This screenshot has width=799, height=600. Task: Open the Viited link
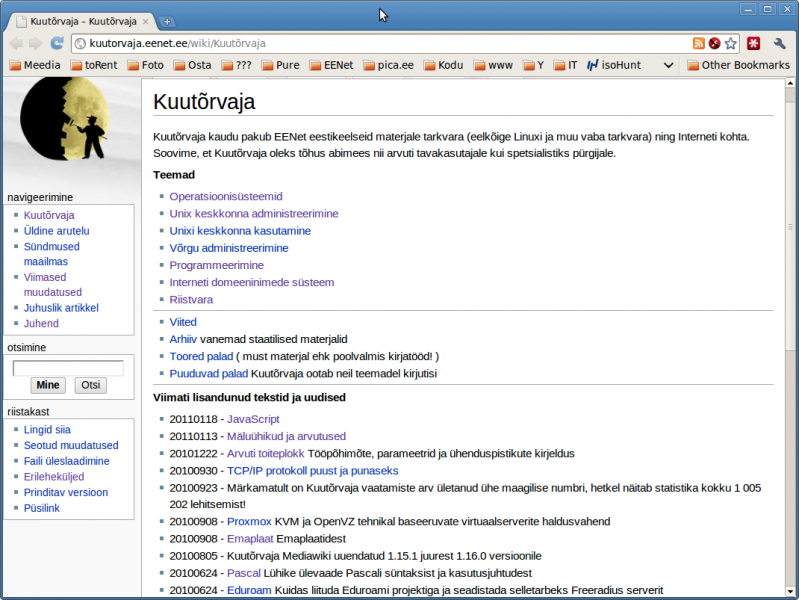(183, 322)
